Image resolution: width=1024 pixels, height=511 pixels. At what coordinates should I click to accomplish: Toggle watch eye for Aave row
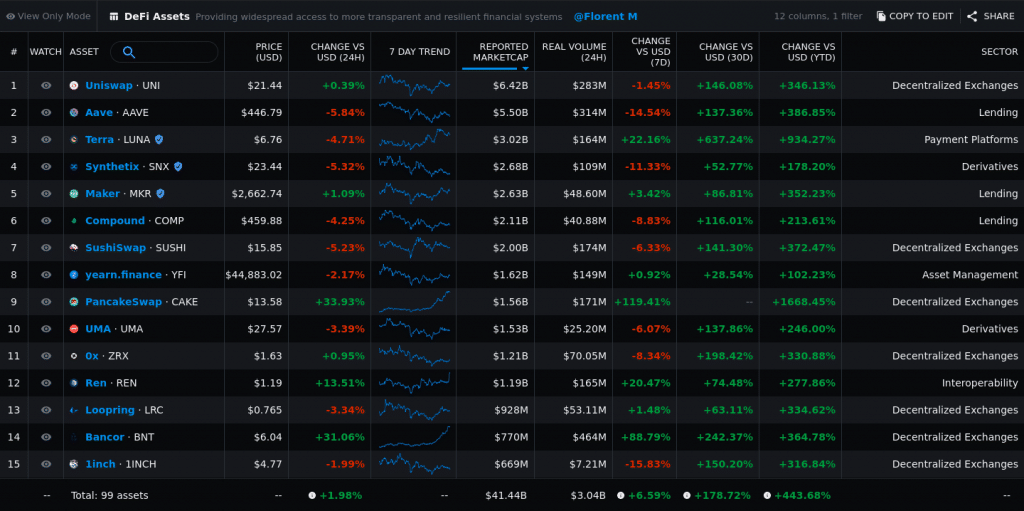(46, 113)
